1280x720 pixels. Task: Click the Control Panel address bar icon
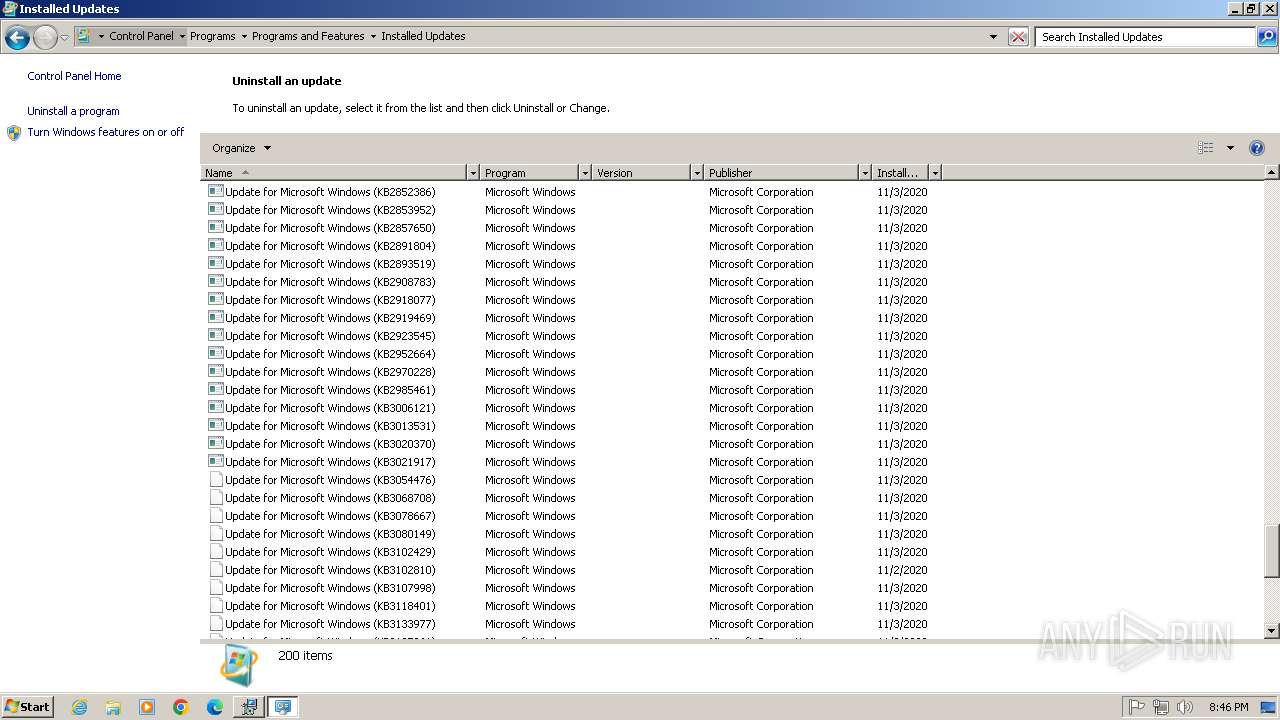[x=84, y=36]
